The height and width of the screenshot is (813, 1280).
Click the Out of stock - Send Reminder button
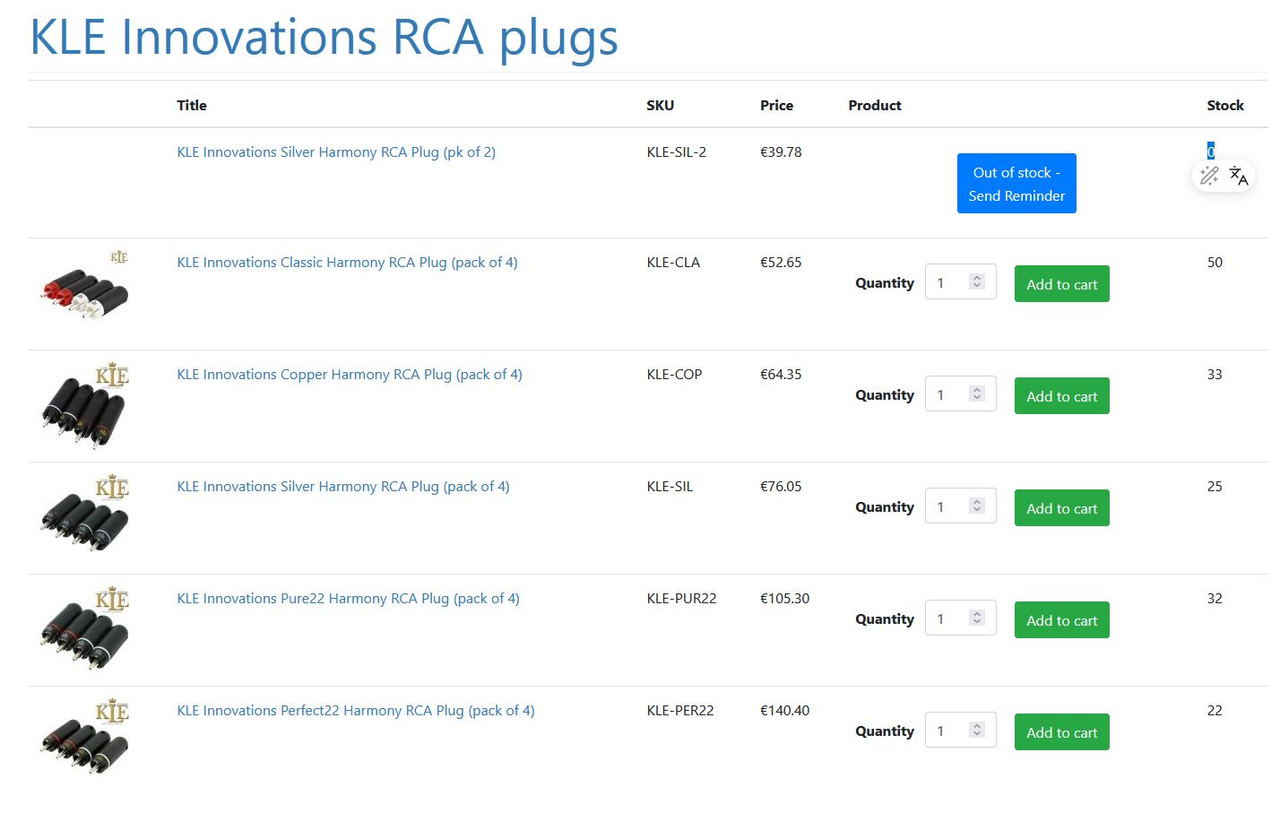point(1016,183)
